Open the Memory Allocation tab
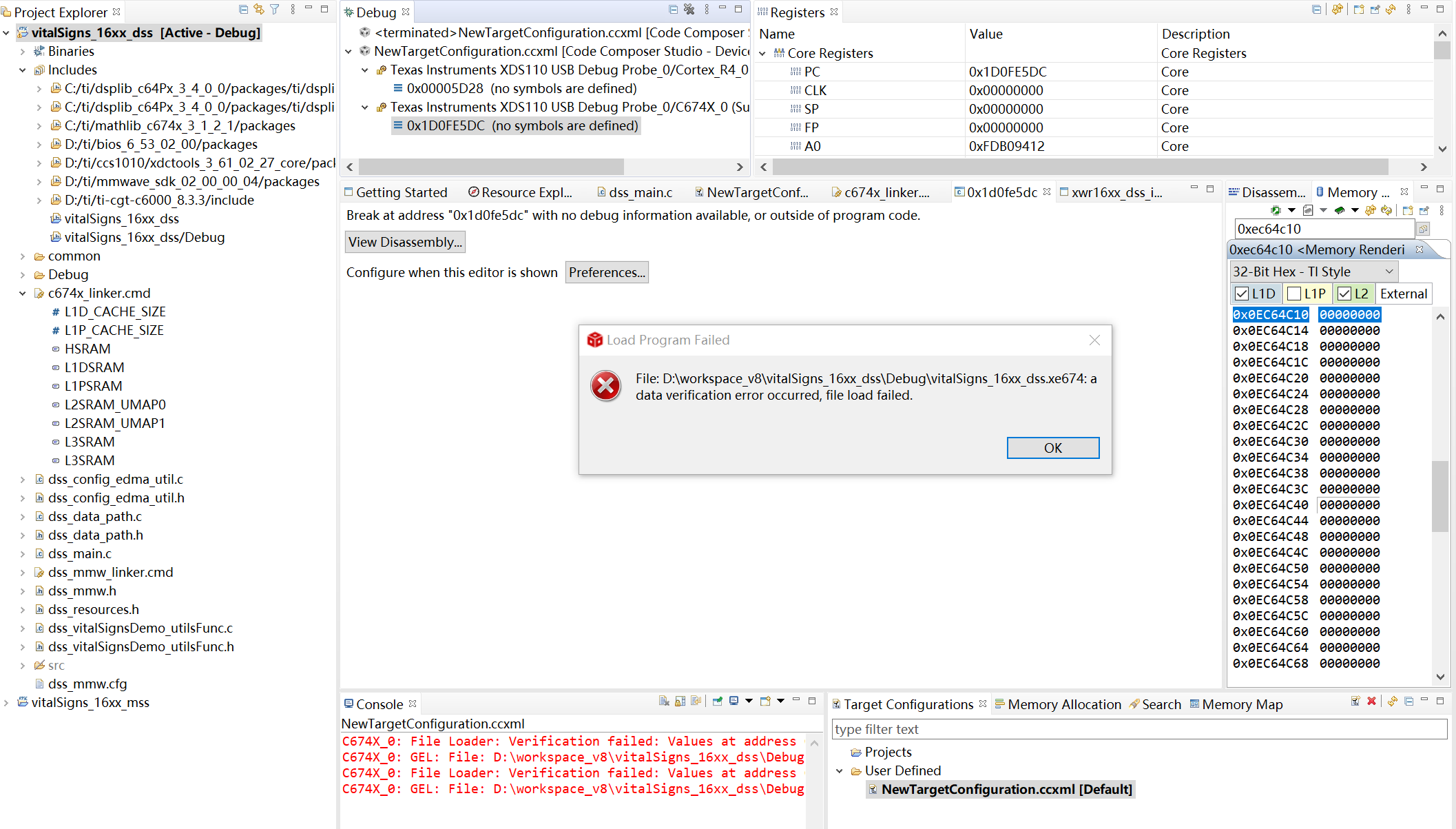The width and height of the screenshot is (1456, 829). point(1058,704)
